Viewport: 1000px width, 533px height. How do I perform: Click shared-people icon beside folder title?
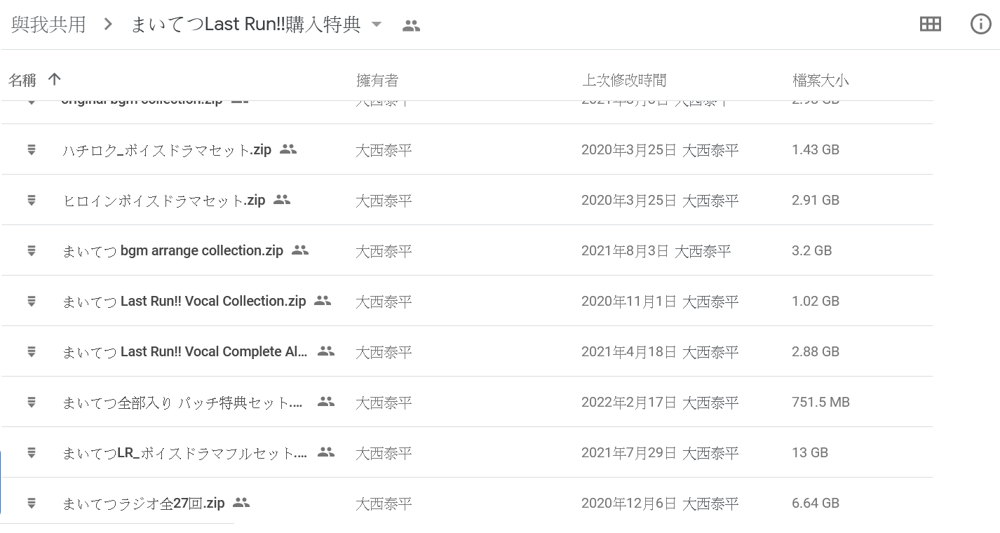(x=411, y=26)
